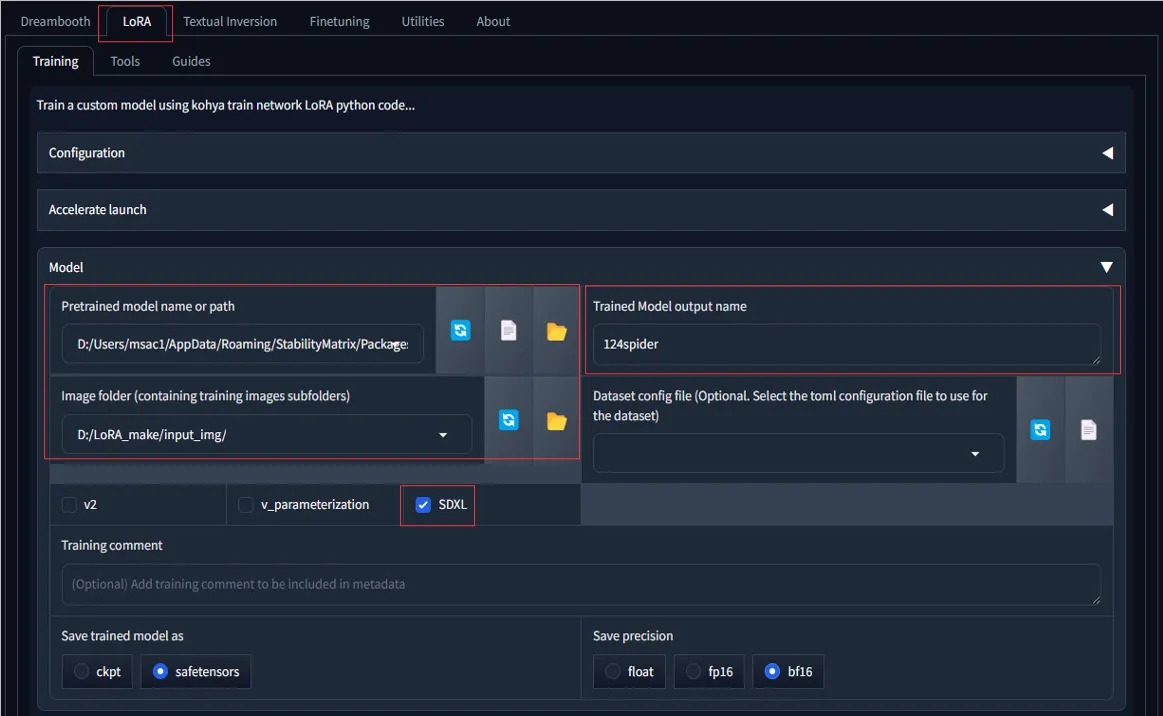Refresh the image folder list
1163x716 pixels.
click(x=509, y=420)
